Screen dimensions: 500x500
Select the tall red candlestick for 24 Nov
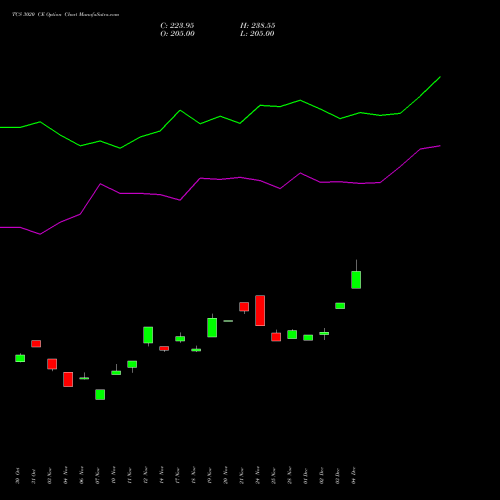coord(260,310)
